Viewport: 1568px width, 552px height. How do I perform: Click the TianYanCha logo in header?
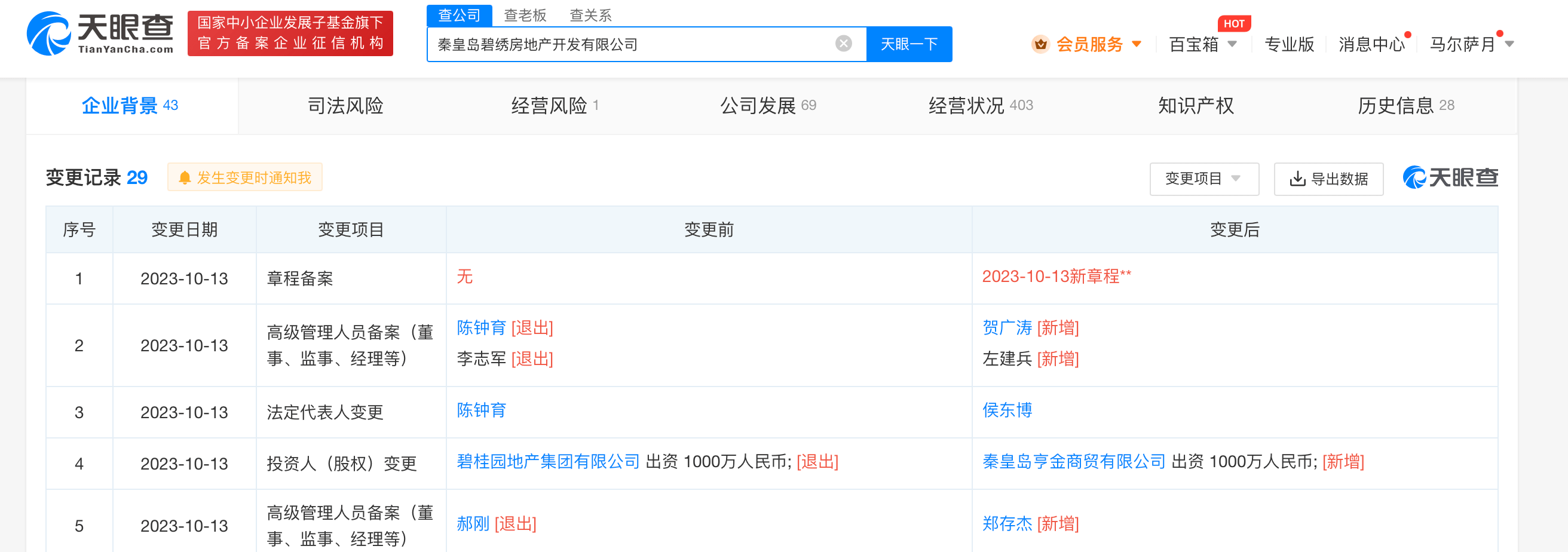tap(100, 33)
